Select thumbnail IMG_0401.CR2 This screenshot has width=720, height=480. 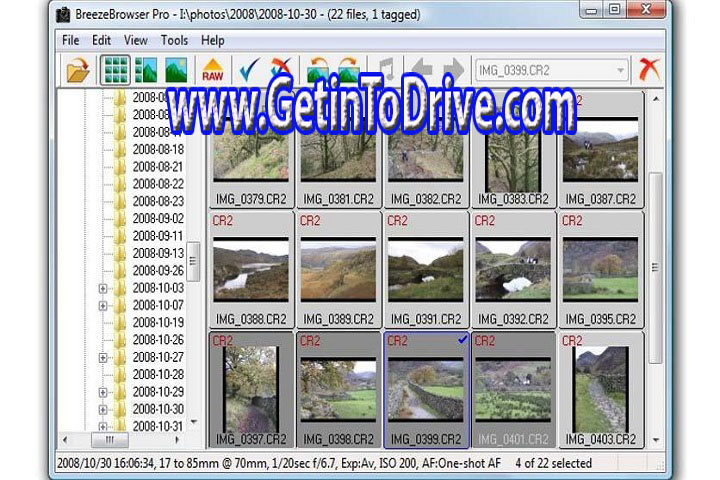(x=513, y=390)
